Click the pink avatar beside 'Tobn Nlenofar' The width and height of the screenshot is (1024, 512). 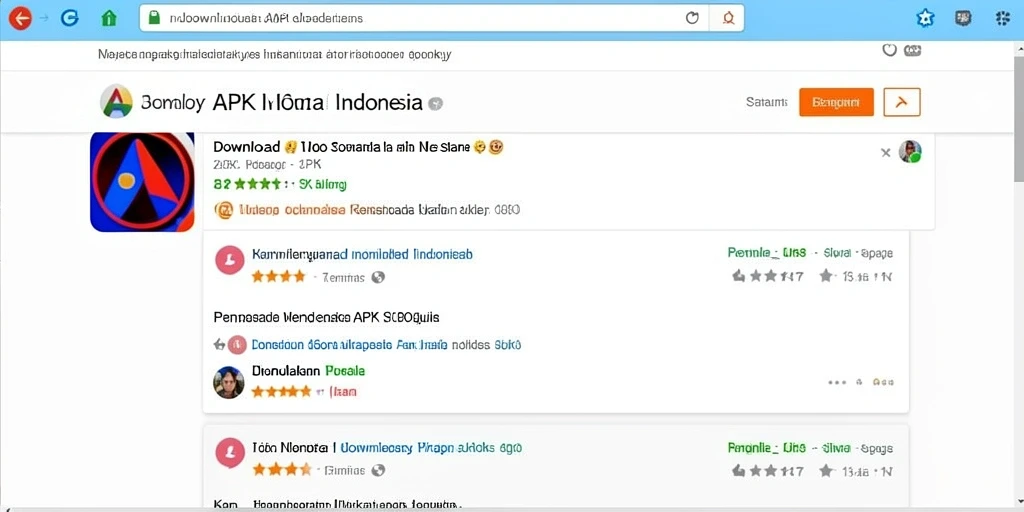tap(230, 454)
